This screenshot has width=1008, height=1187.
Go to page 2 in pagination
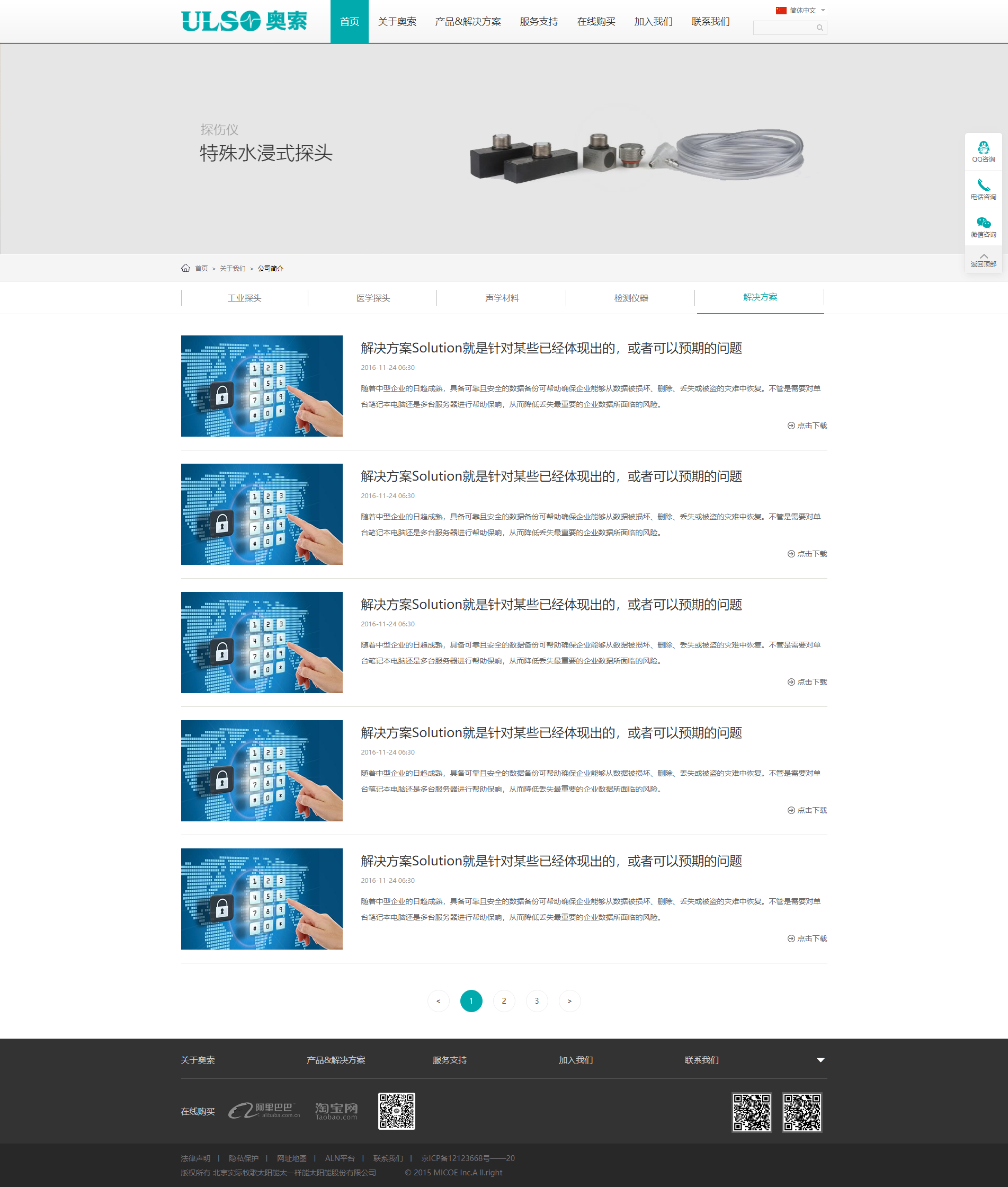[x=503, y=1000]
